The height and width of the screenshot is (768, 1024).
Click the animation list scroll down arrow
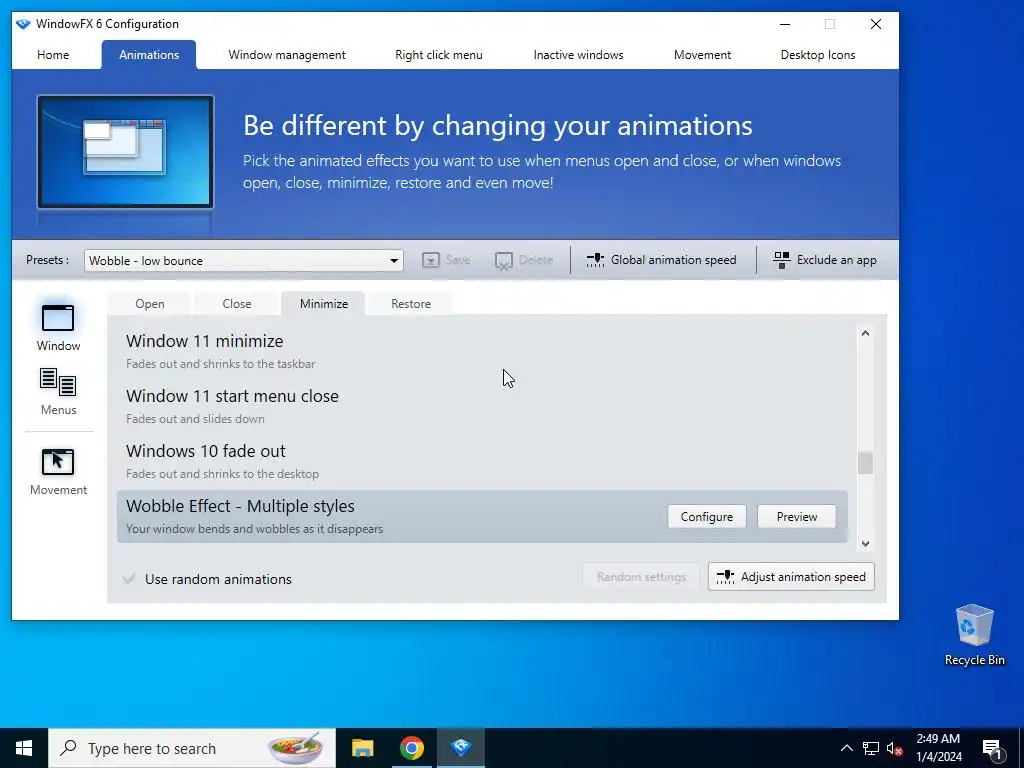(865, 543)
